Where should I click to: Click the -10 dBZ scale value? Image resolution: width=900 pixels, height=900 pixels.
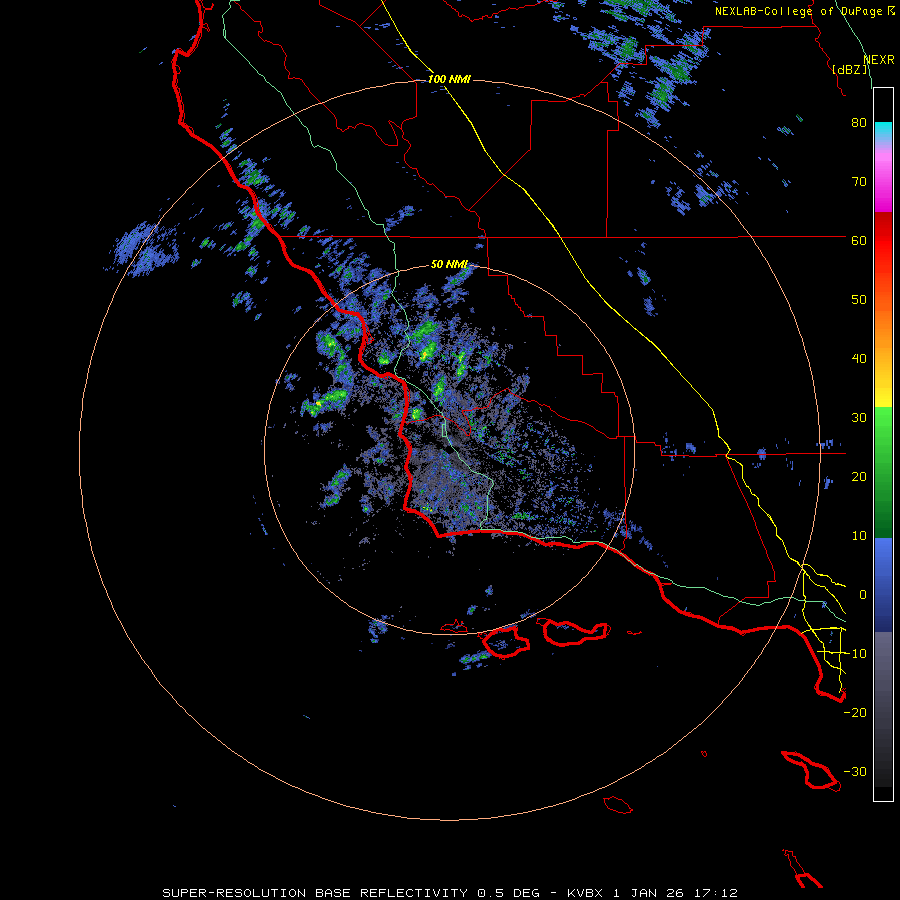(x=855, y=654)
